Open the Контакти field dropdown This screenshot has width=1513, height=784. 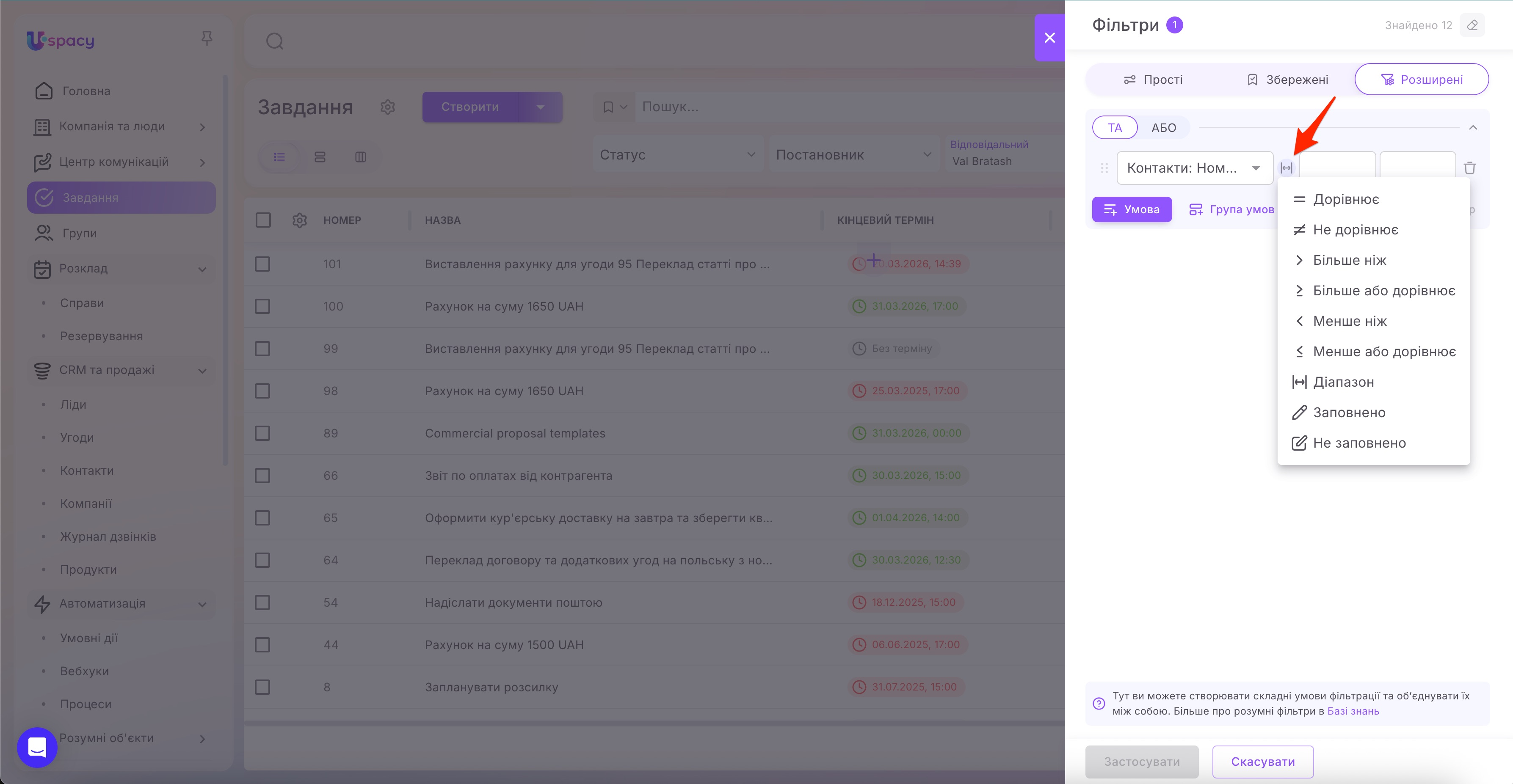[x=1194, y=168]
